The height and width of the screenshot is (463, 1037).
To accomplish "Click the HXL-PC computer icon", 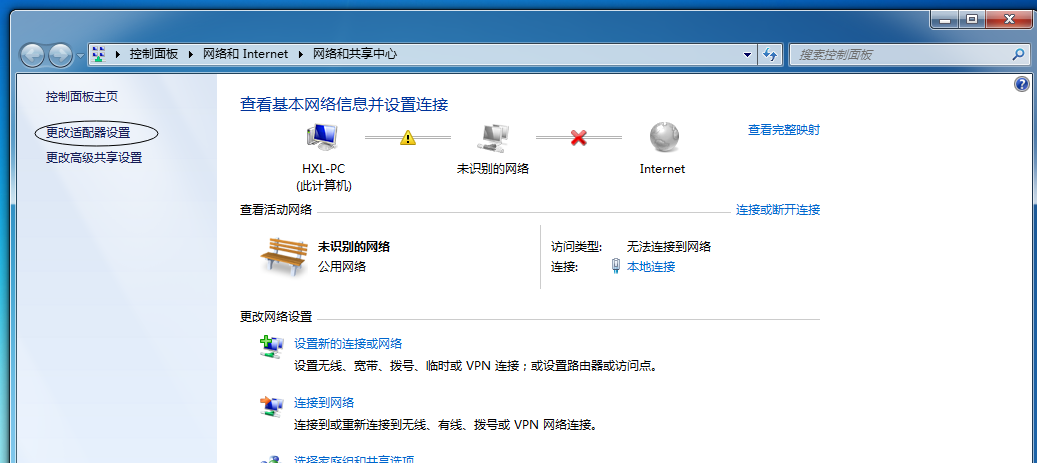I will [x=323, y=137].
